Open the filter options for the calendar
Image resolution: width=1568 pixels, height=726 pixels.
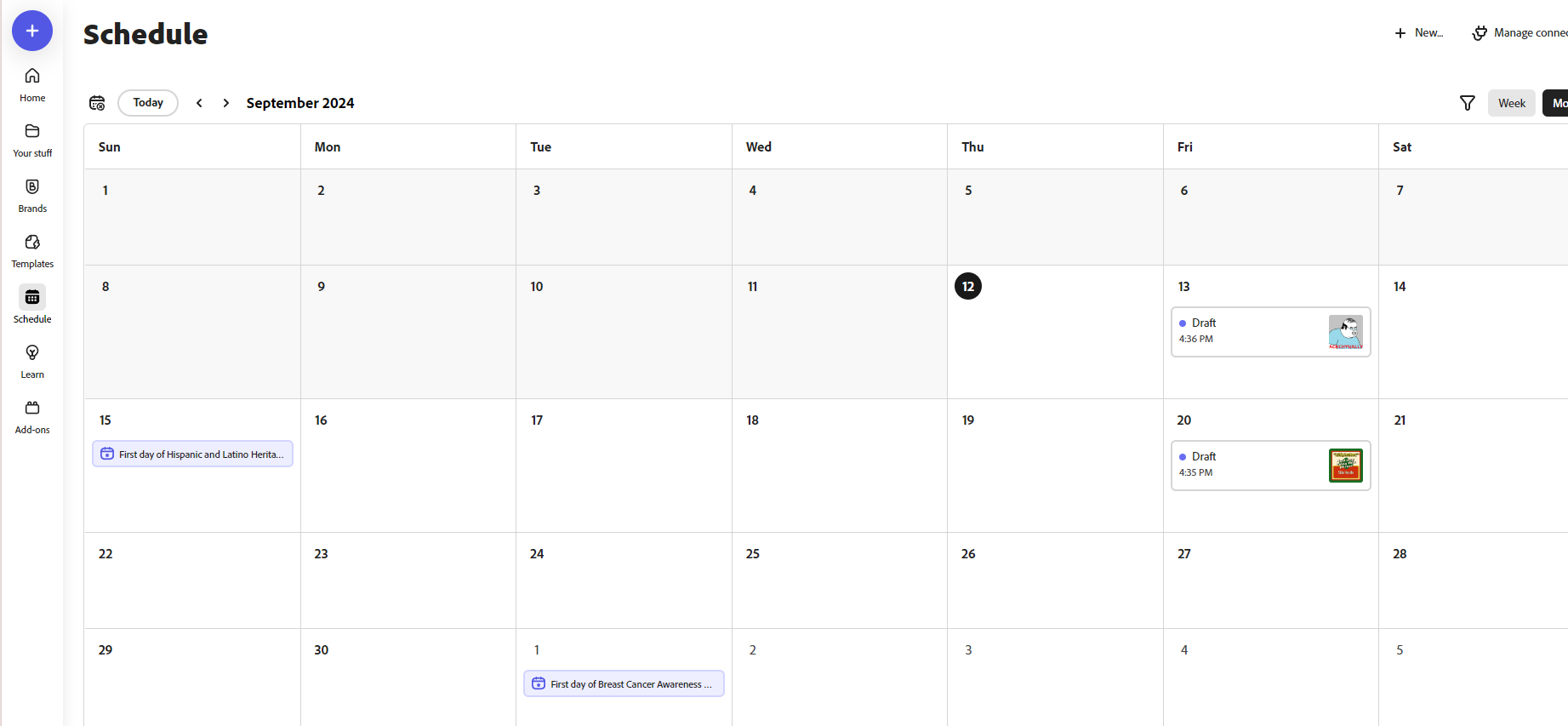pos(1467,102)
